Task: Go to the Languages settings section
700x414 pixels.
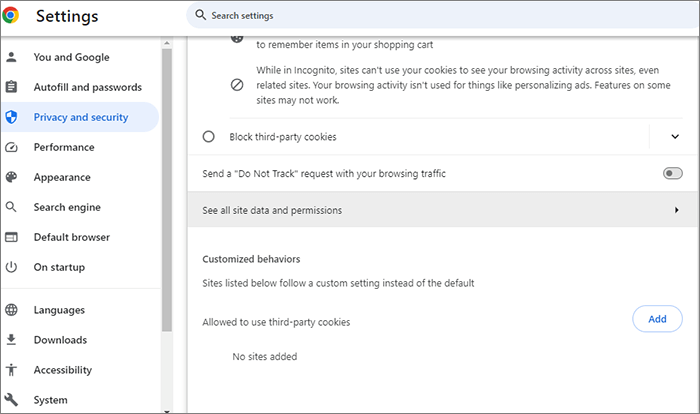Action: pyautogui.click(x=59, y=310)
